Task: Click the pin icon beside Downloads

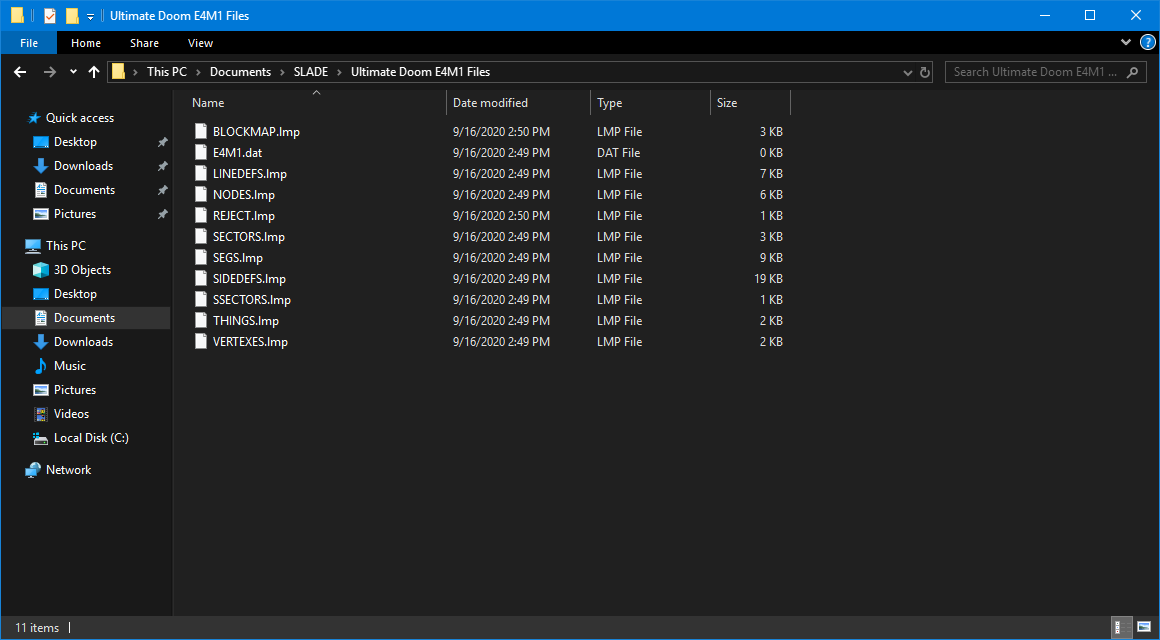Action: point(163,166)
